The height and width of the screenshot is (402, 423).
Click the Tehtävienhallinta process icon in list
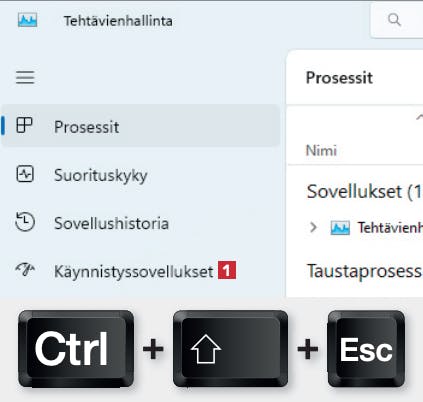click(x=340, y=228)
